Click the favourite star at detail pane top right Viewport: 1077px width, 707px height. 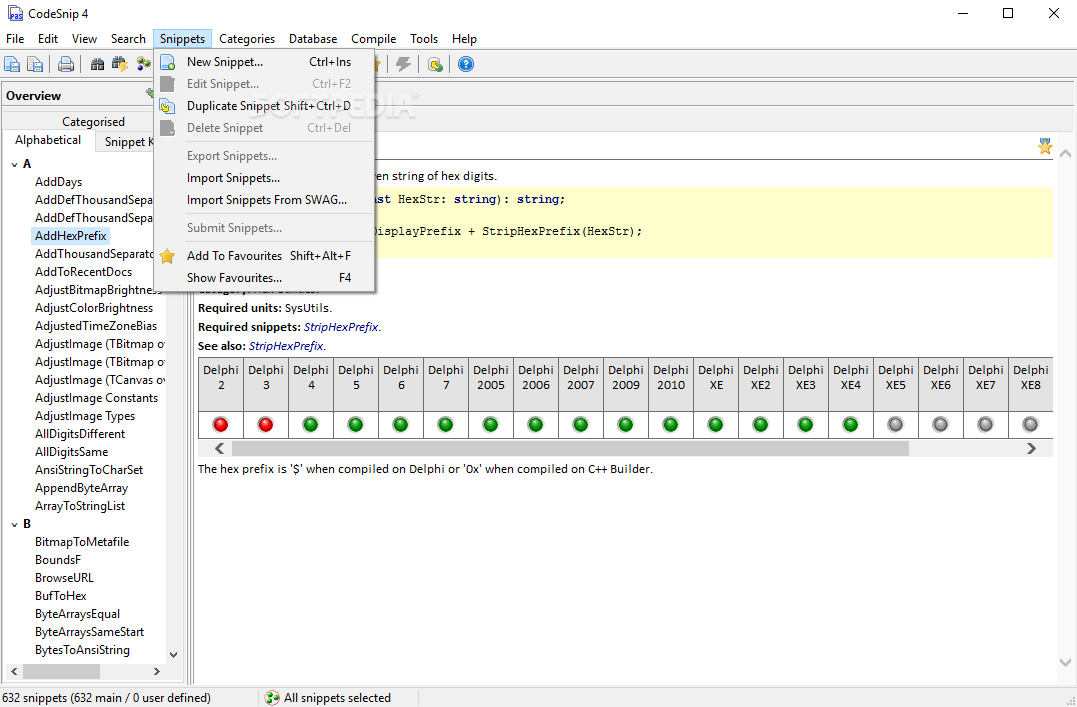(1045, 146)
